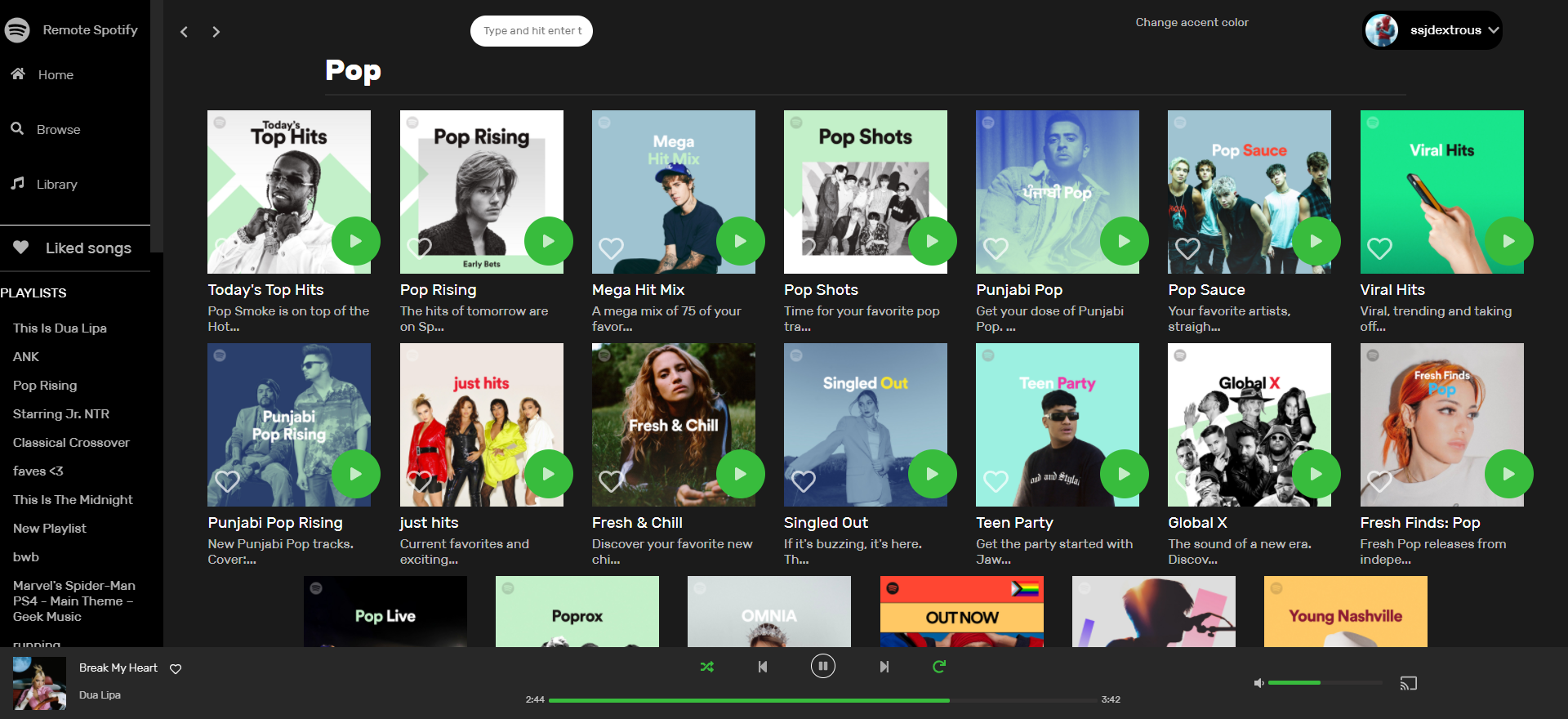Screen dimensions: 1568x719
Task: Click Break My Heart album art
Action: click(39, 683)
